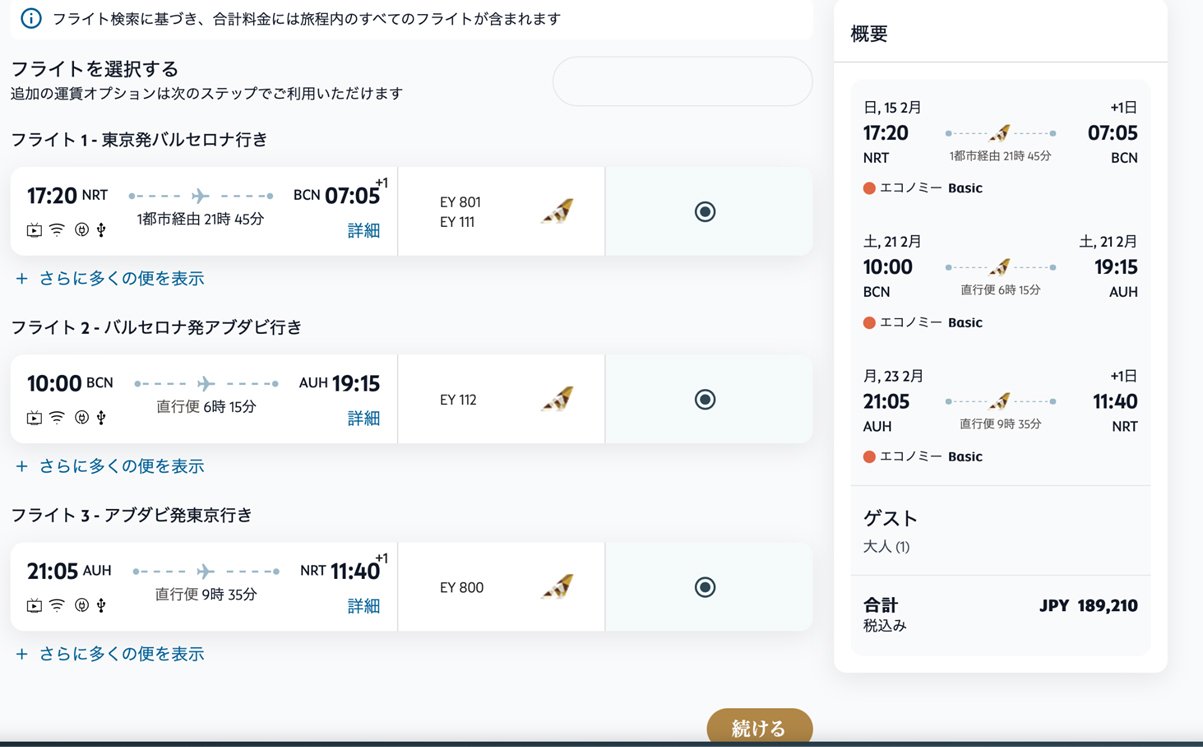Click the Wi-Fi icon on Tokyo–Barcelona flight
This screenshot has height=747, width=1203.
tap(57, 230)
